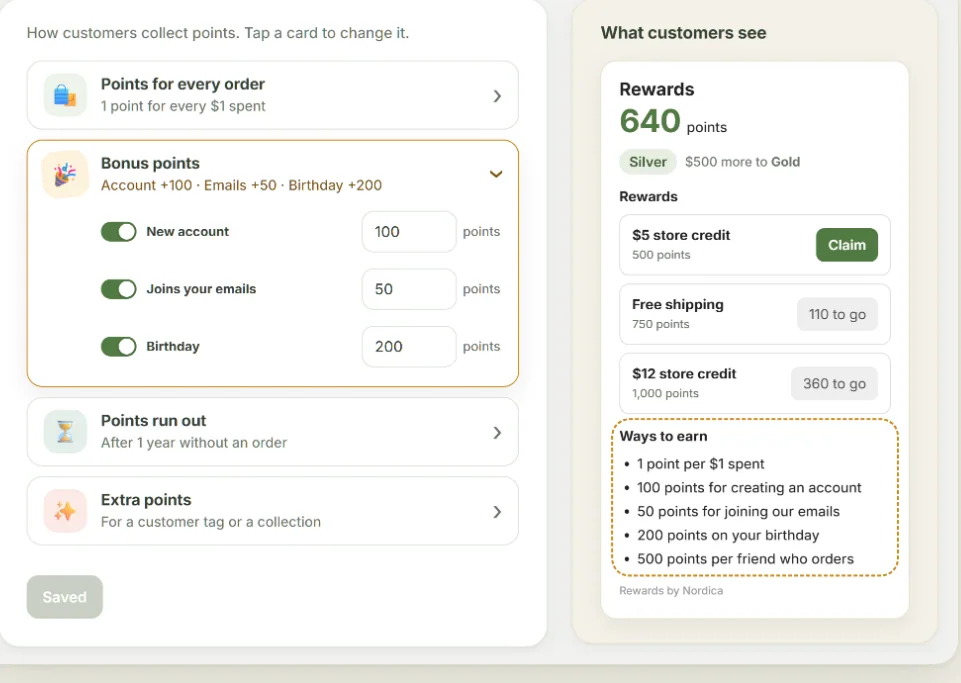Viewport: 961px width, 683px height.
Task: Click the Saved button
Action: pyautogui.click(x=64, y=597)
